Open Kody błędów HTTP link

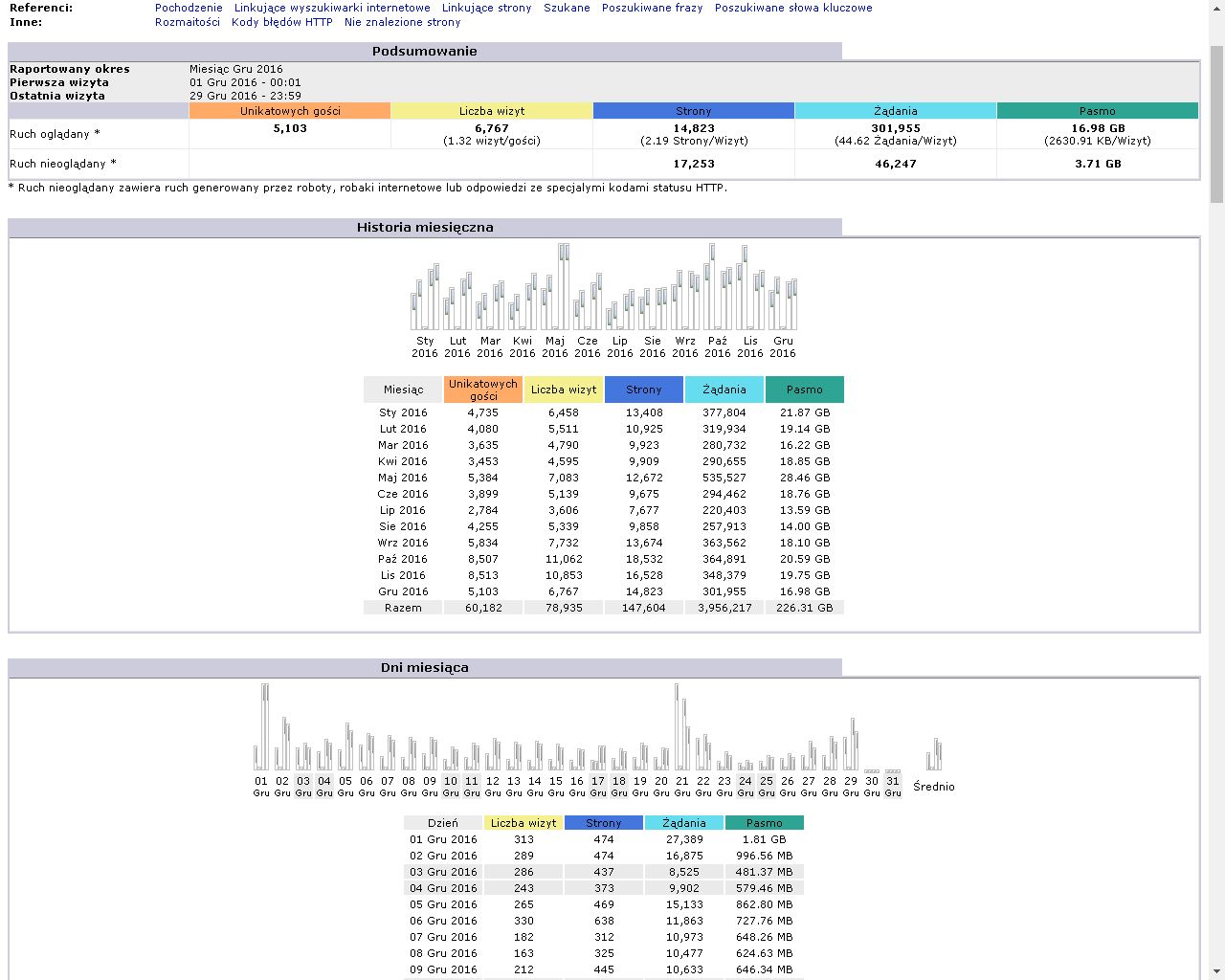(x=282, y=22)
